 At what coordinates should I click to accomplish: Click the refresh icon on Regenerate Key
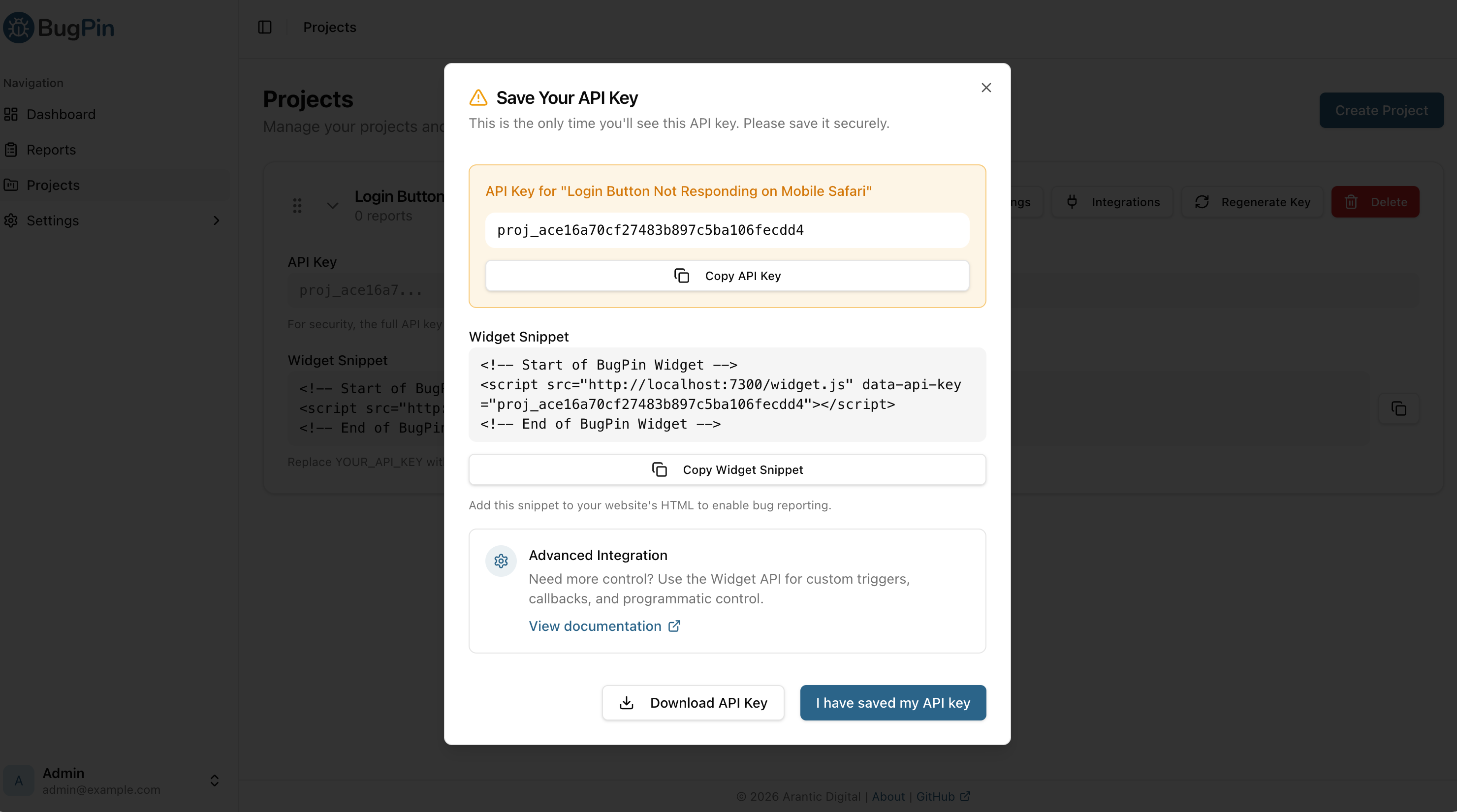pos(1203,202)
